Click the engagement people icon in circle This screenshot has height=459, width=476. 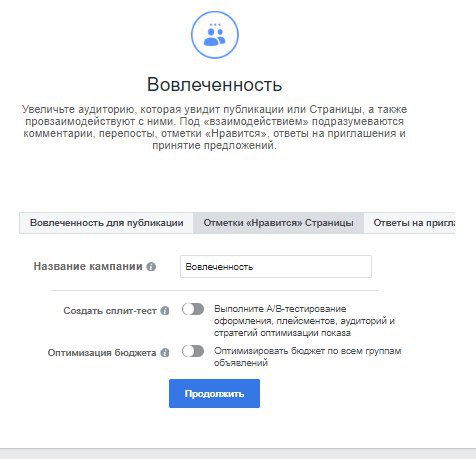[215, 35]
